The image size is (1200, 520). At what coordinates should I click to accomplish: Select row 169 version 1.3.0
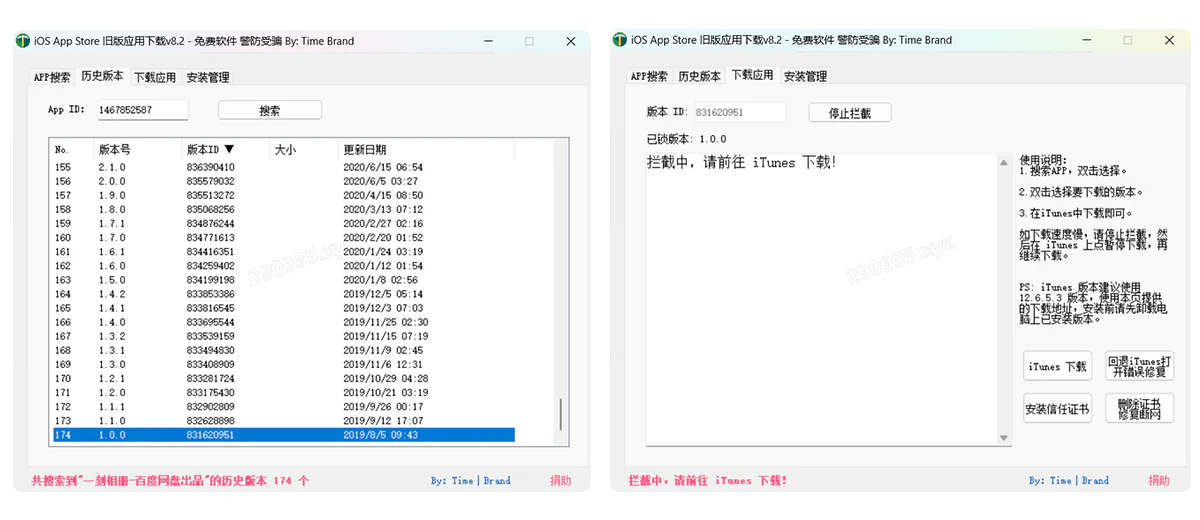(x=284, y=365)
